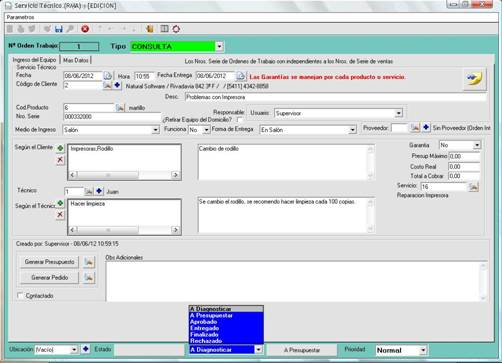Image resolution: width=502 pixels, height=363 pixels.
Task: Click the blue floppy disk save icon
Action: coord(59,29)
